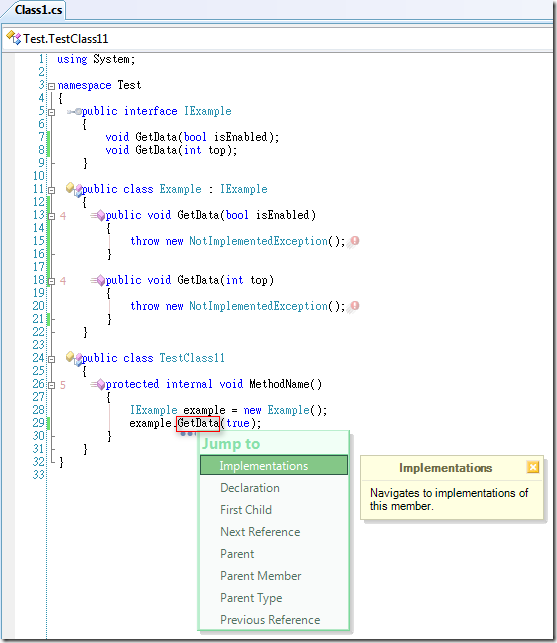Screen dimensions: 557x643
Task: Collapse the Example class block
Action: coord(52,190)
